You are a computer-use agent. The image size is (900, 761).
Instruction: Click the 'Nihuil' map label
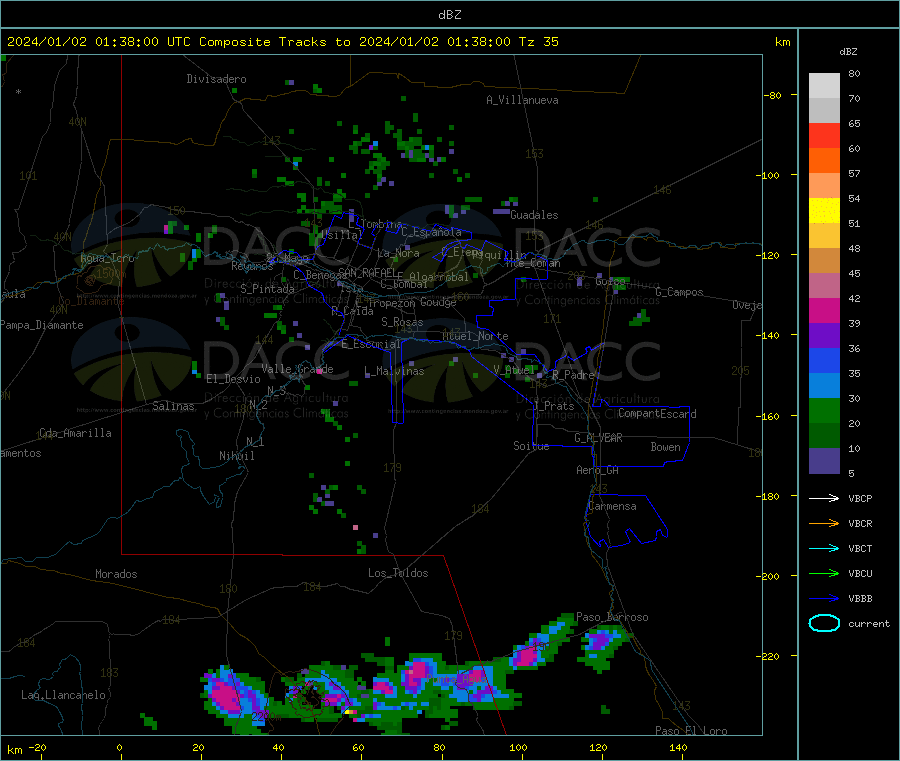pos(237,456)
